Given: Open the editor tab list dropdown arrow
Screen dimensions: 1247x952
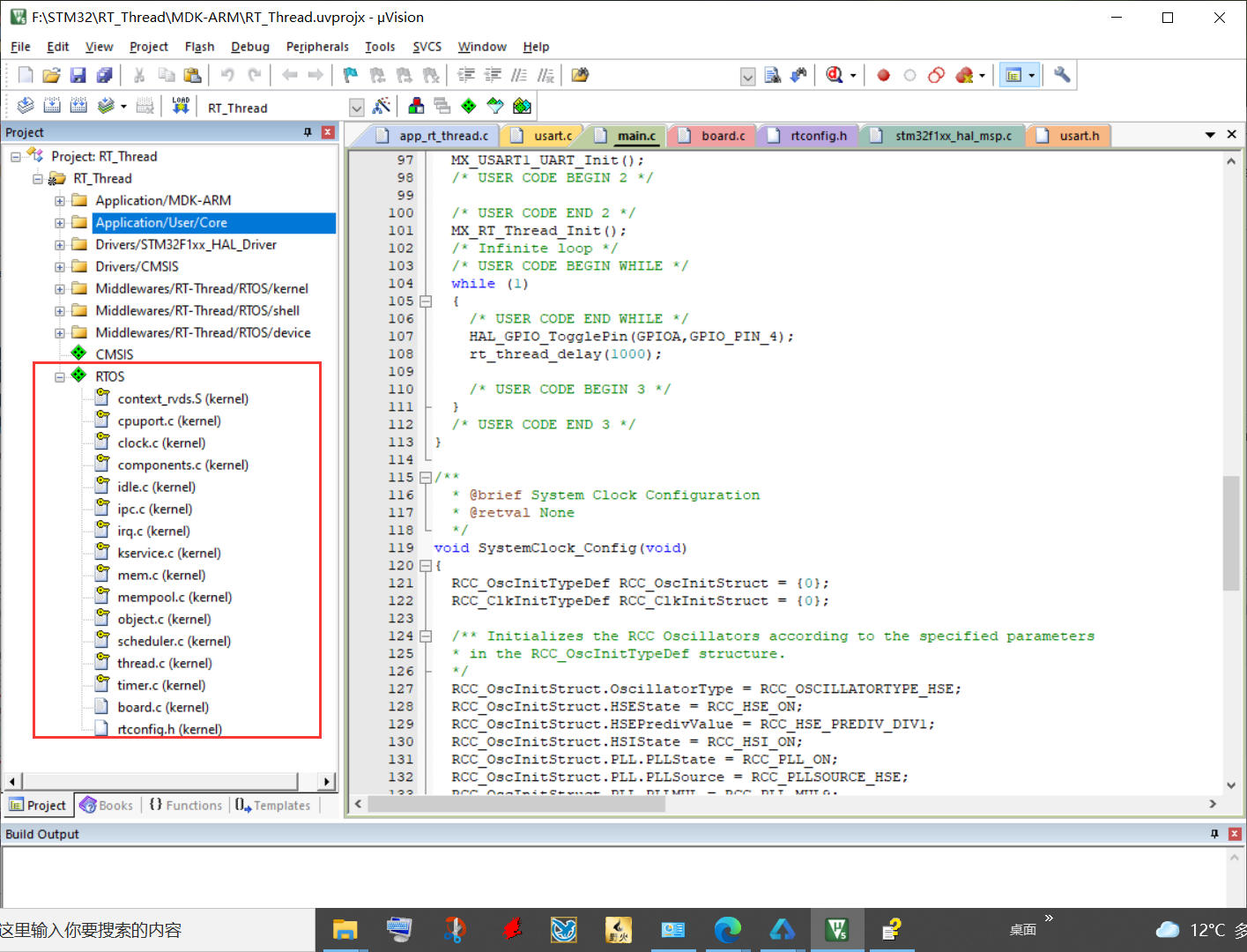Looking at the screenshot, I should [x=1210, y=135].
